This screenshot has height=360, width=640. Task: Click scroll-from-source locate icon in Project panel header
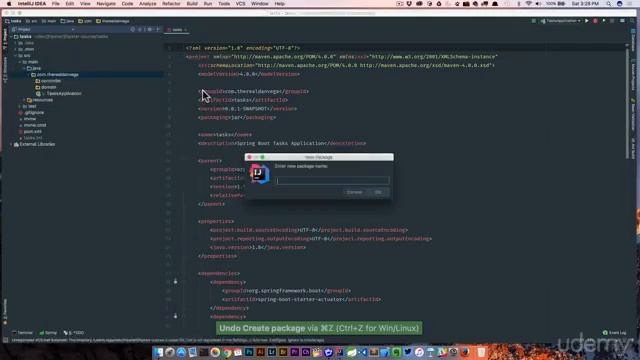click(x=133, y=29)
